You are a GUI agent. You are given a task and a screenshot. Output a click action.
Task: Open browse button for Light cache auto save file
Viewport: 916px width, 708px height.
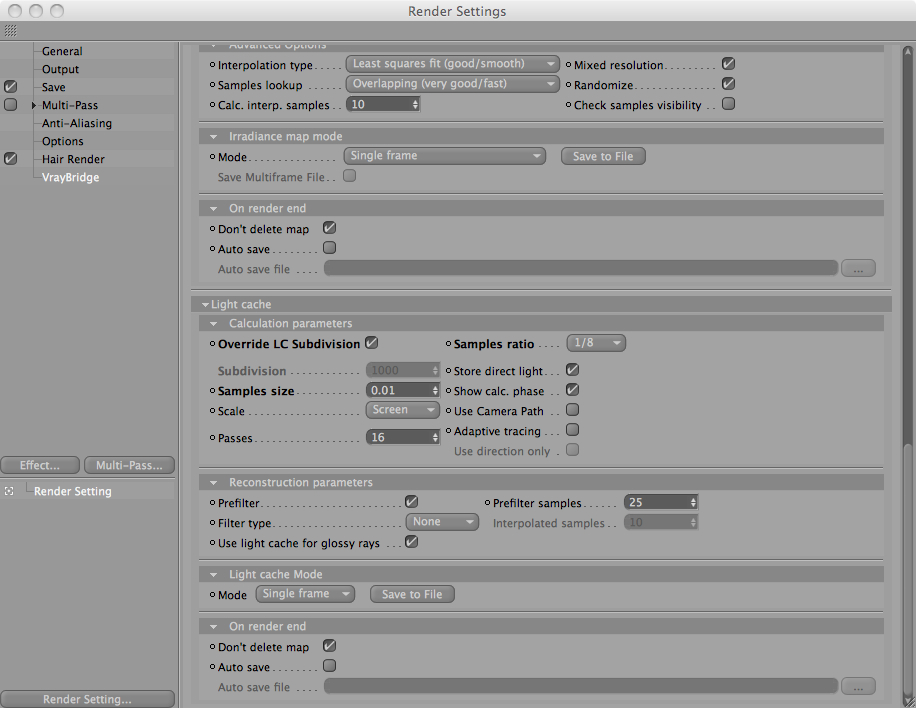tap(858, 686)
